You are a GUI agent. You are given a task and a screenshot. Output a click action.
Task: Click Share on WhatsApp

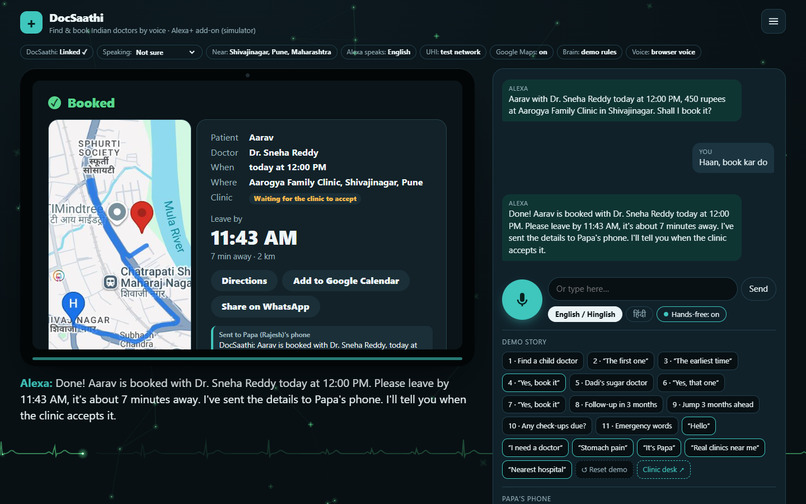(265, 307)
